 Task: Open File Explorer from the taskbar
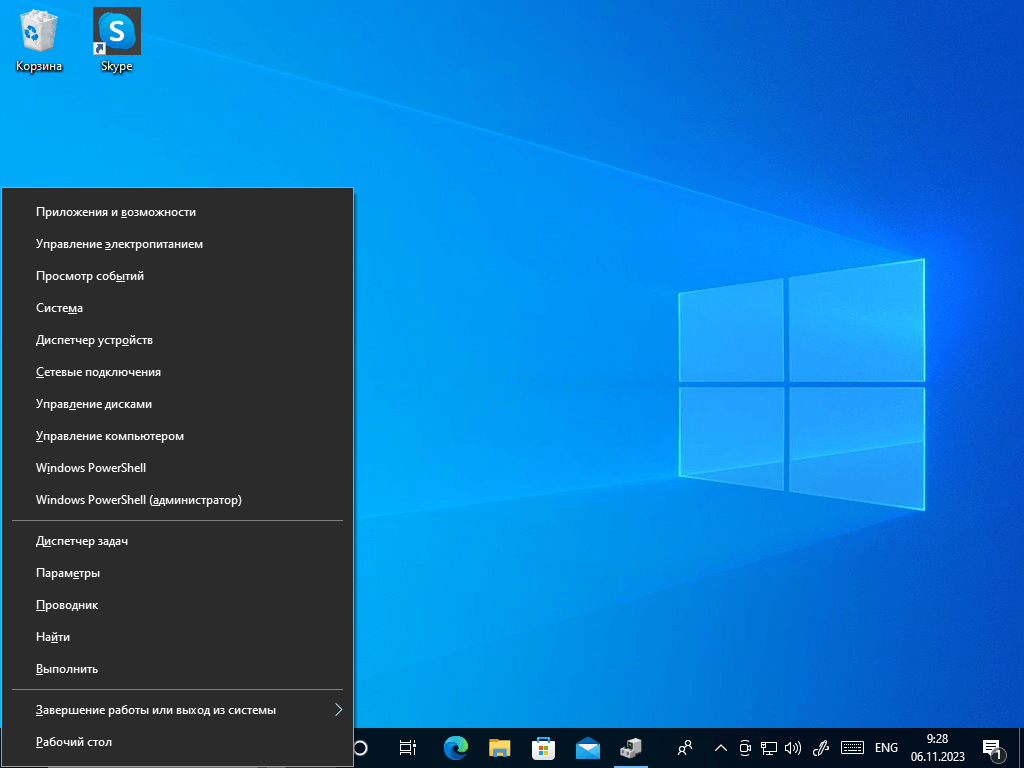tap(500, 748)
